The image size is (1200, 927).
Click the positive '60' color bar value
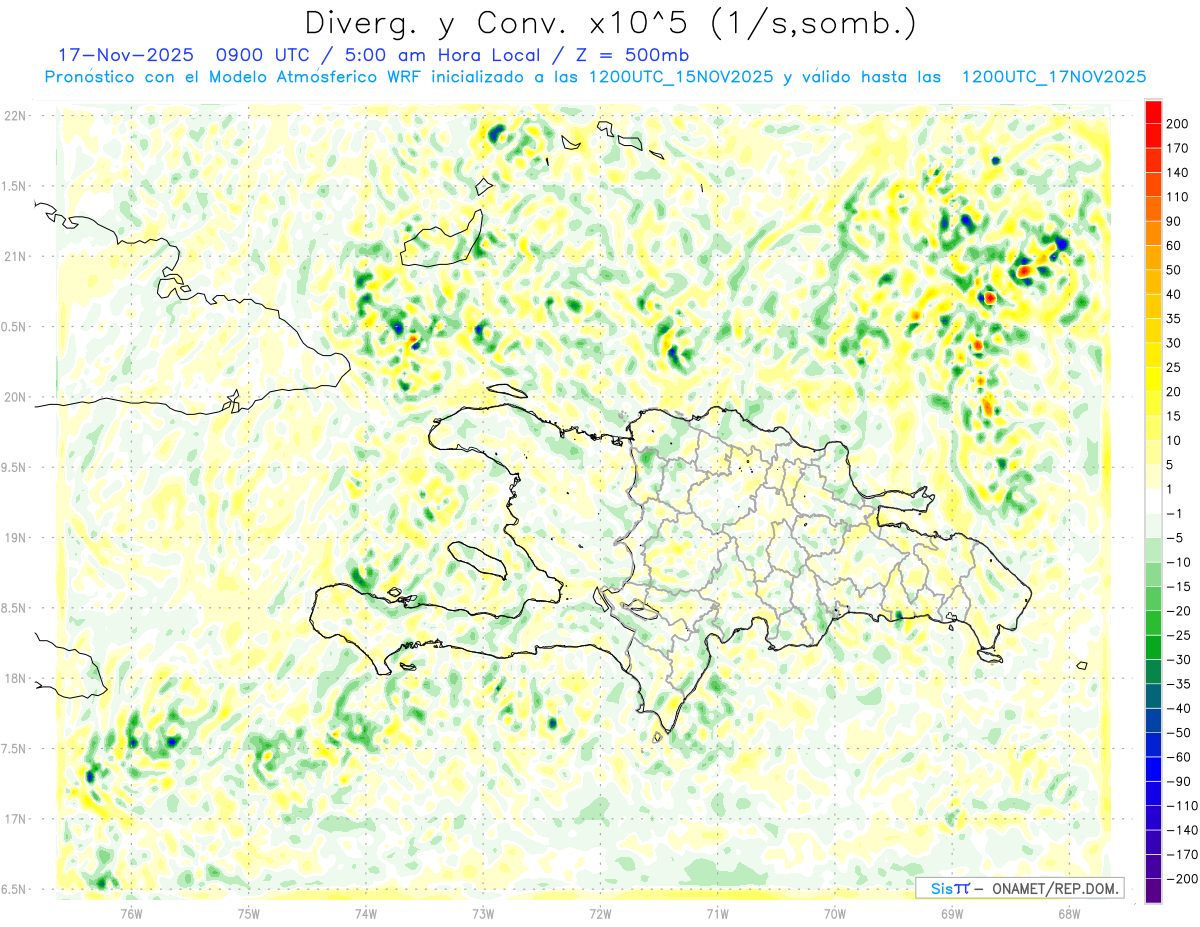(1174, 246)
